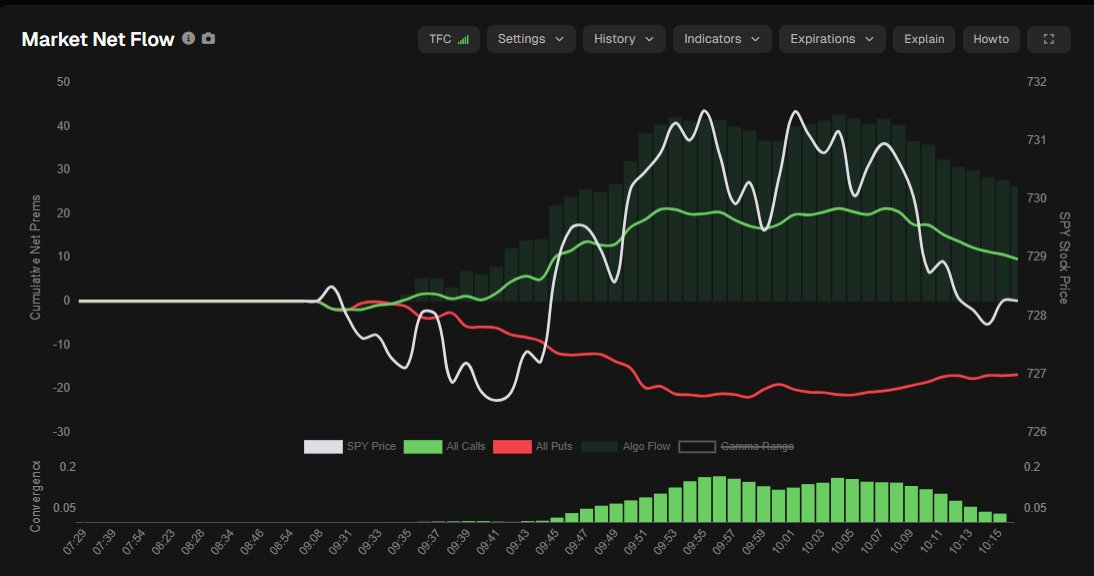The width and height of the screenshot is (1094, 576).
Task: Open the Settings dropdown
Action: [531, 39]
